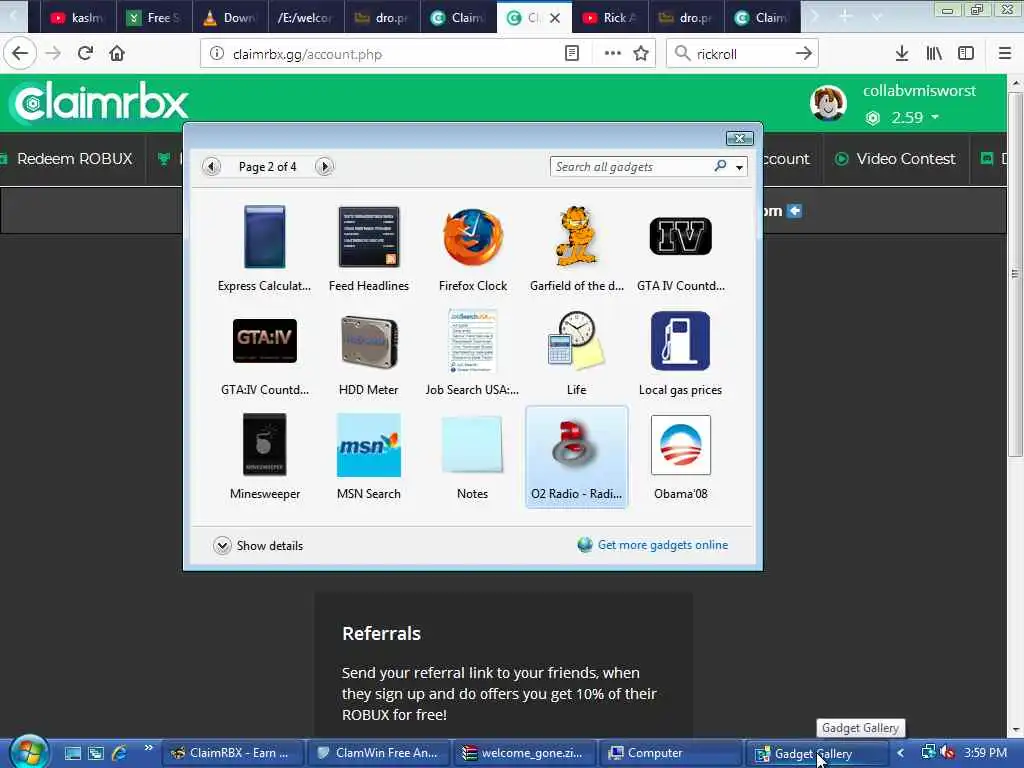The image size is (1024, 768).
Task: Select the Life gadget
Action: pyautogui.click(x=577, y=353)
